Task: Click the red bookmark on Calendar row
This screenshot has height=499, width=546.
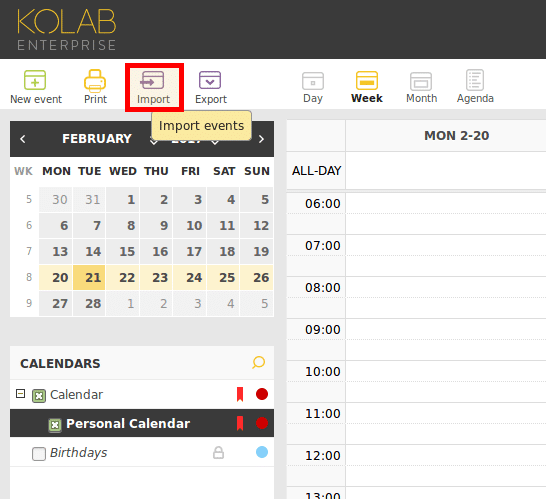Action: tap(240, 394)
